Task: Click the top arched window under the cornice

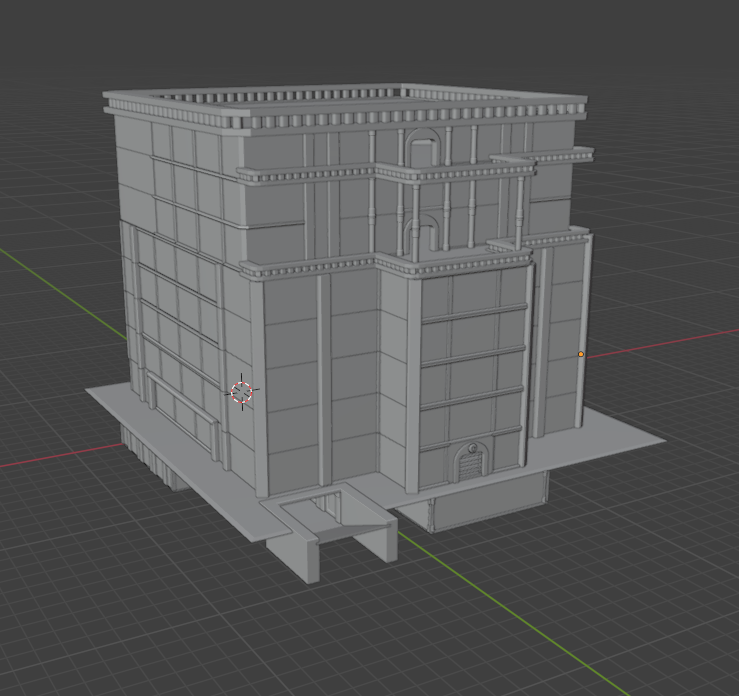Action: [x=423, y=148]
